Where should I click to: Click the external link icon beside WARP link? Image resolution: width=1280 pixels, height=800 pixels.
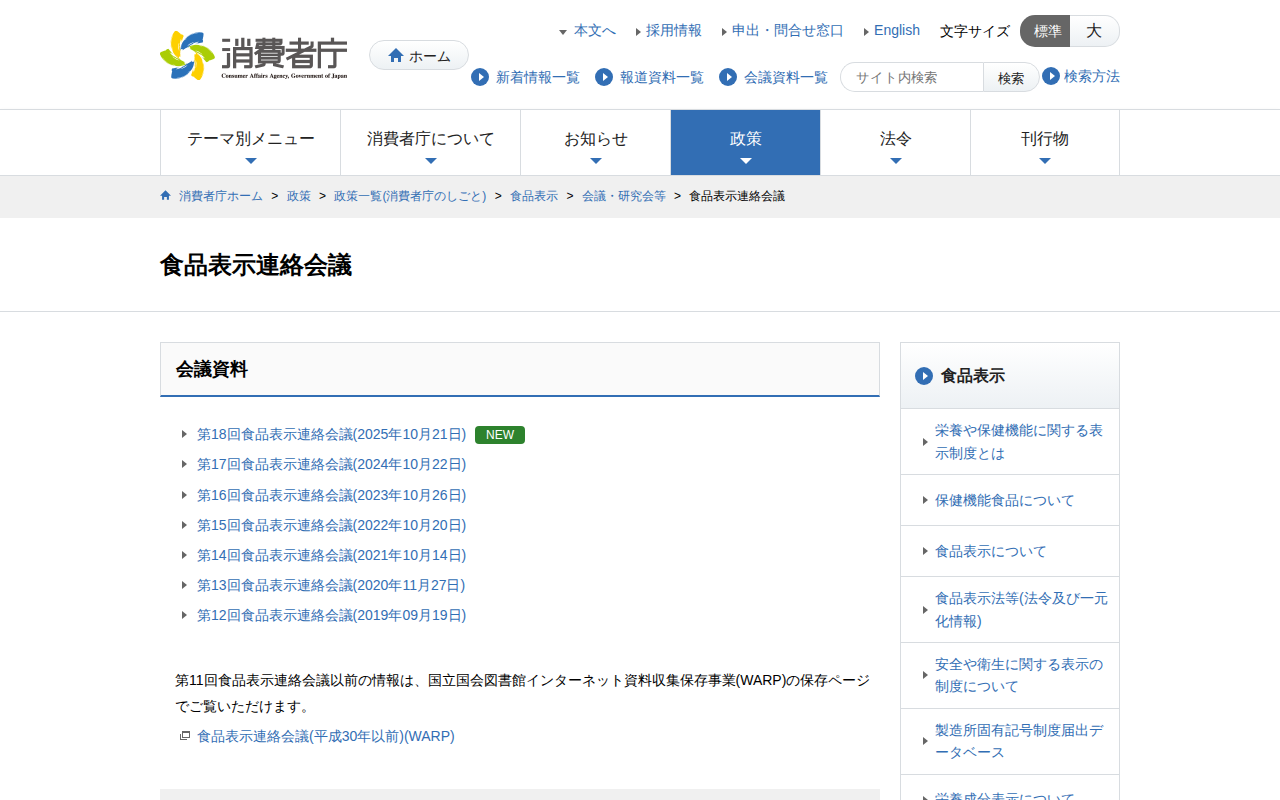pyautogui.click(x=185, y=736)
